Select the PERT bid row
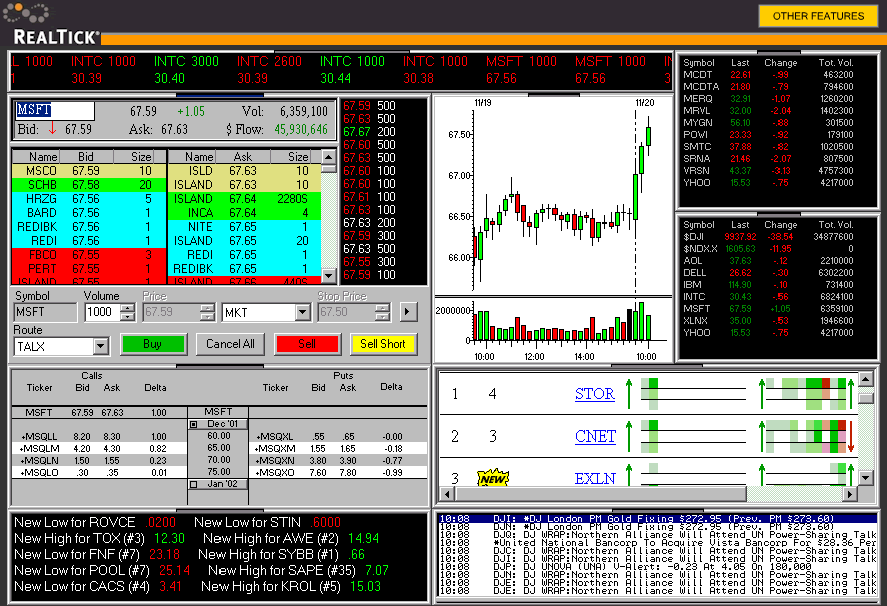Viewport: 887px width, 606px height. (89, 269)
